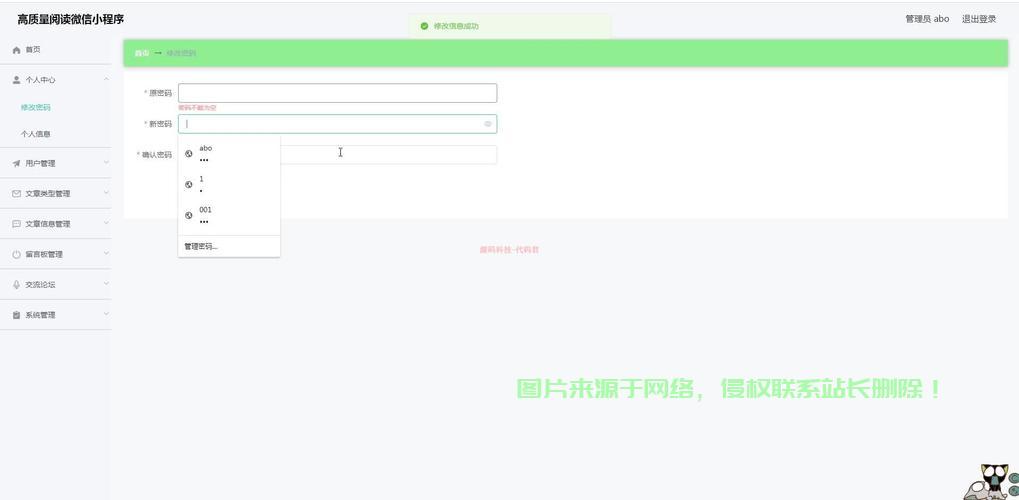Open the 个人信息 sidebar item
Image resolution: width=1019 pixels, height=500 pixels.
click(x=36, y=134)
